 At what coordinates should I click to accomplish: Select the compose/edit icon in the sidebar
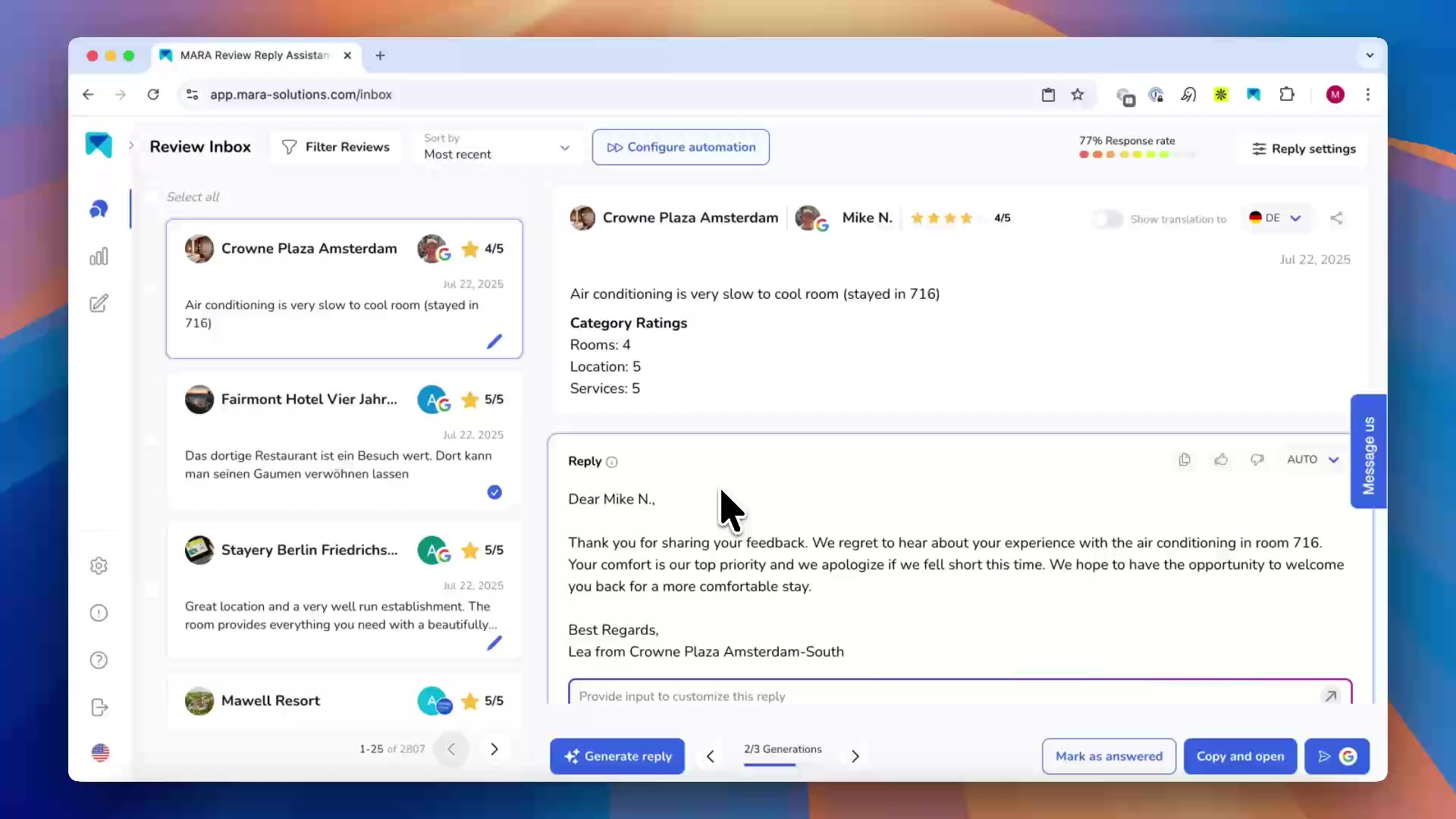coord(99,303)
